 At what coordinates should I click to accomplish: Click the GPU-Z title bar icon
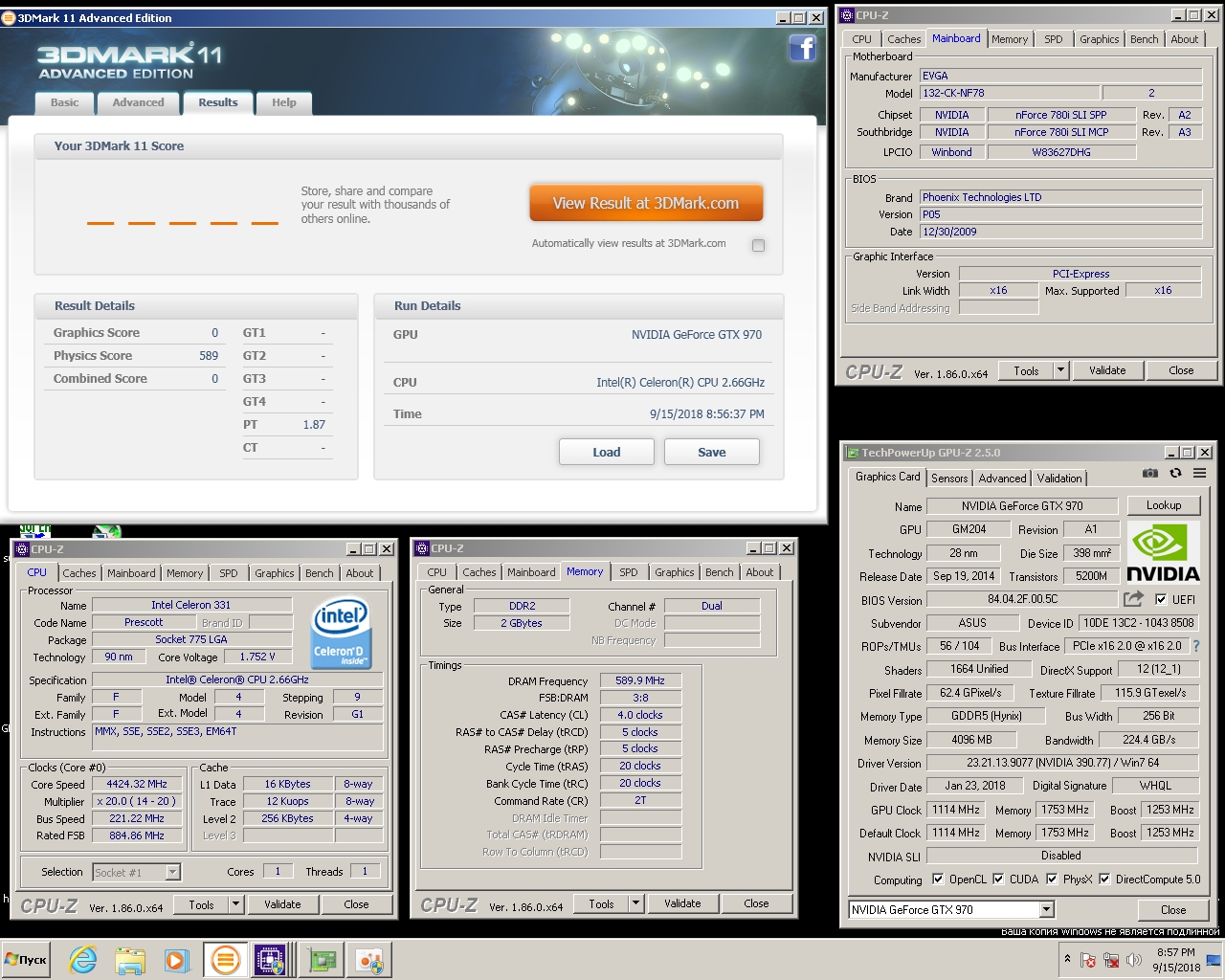pyautogui.click(x=852, y=453)
